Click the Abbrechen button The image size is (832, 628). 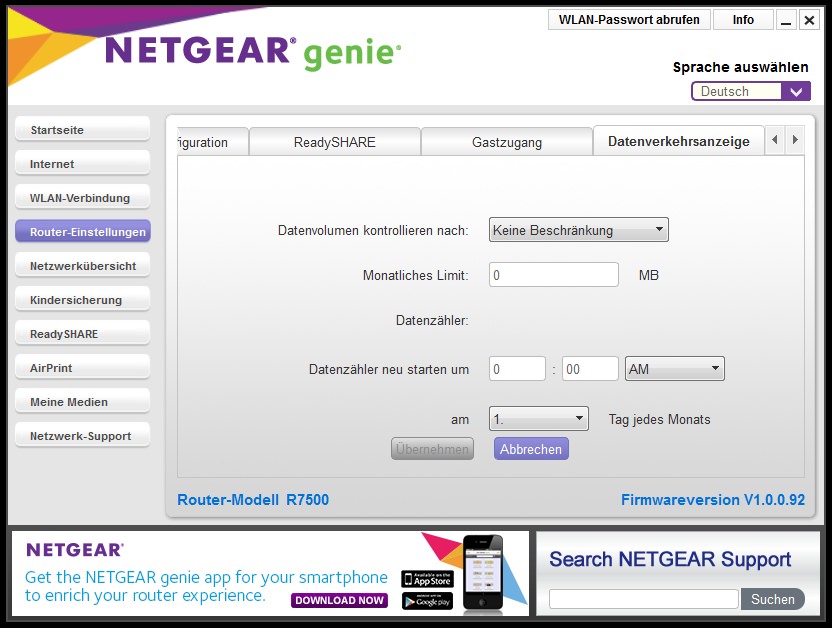[x=531, y=449]
